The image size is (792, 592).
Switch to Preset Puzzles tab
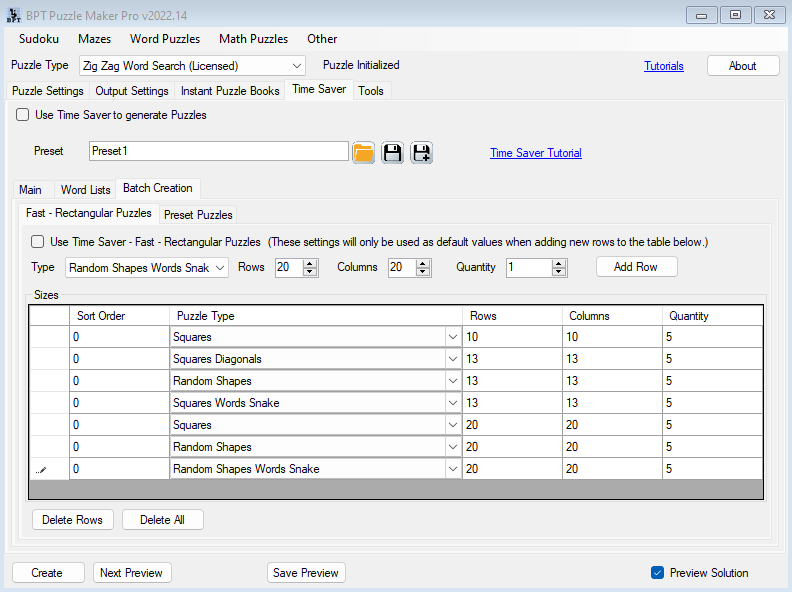(x=198, y=215)
